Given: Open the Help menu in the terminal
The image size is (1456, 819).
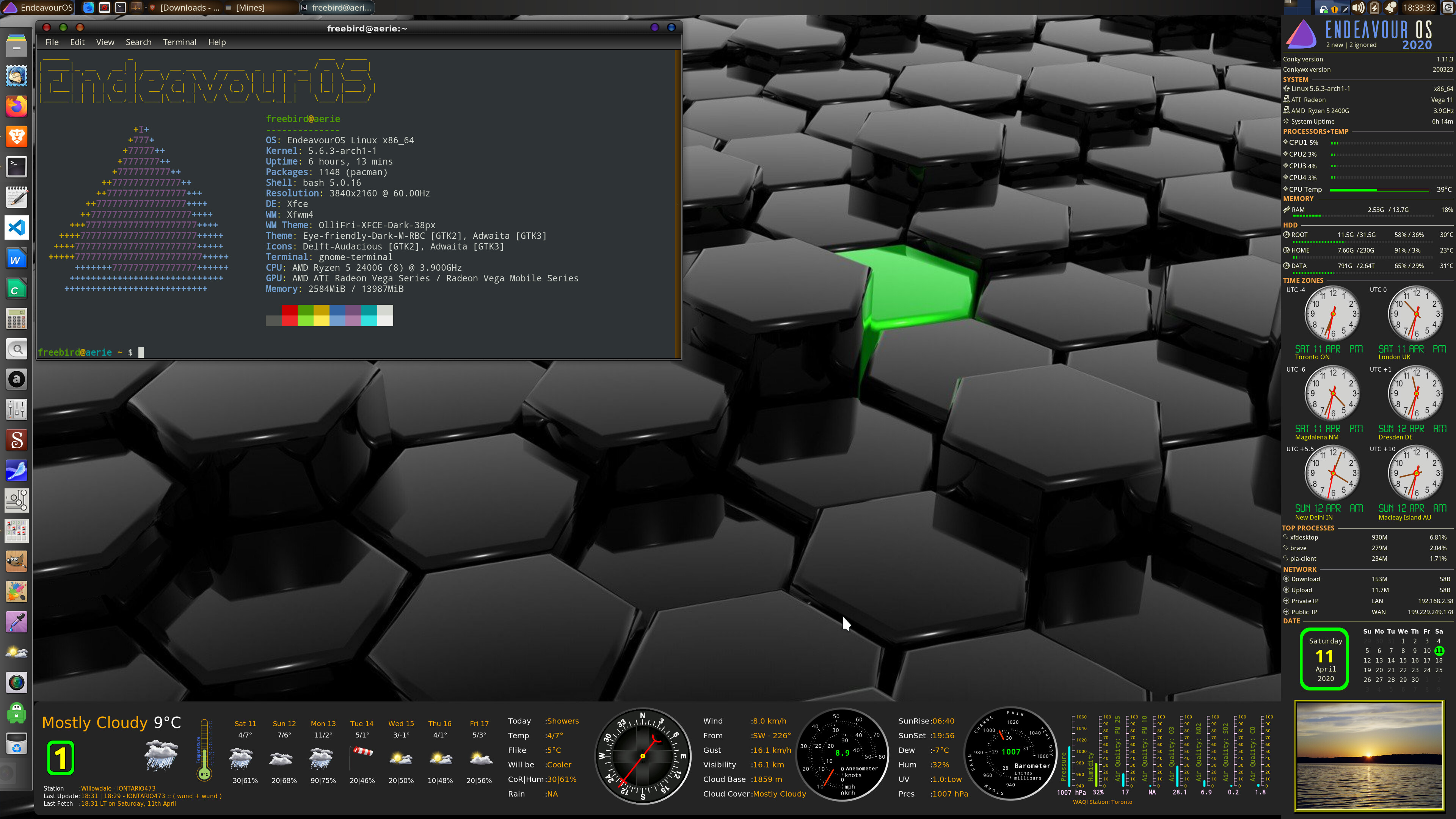Looking at the screenshot, I should 217,42.
